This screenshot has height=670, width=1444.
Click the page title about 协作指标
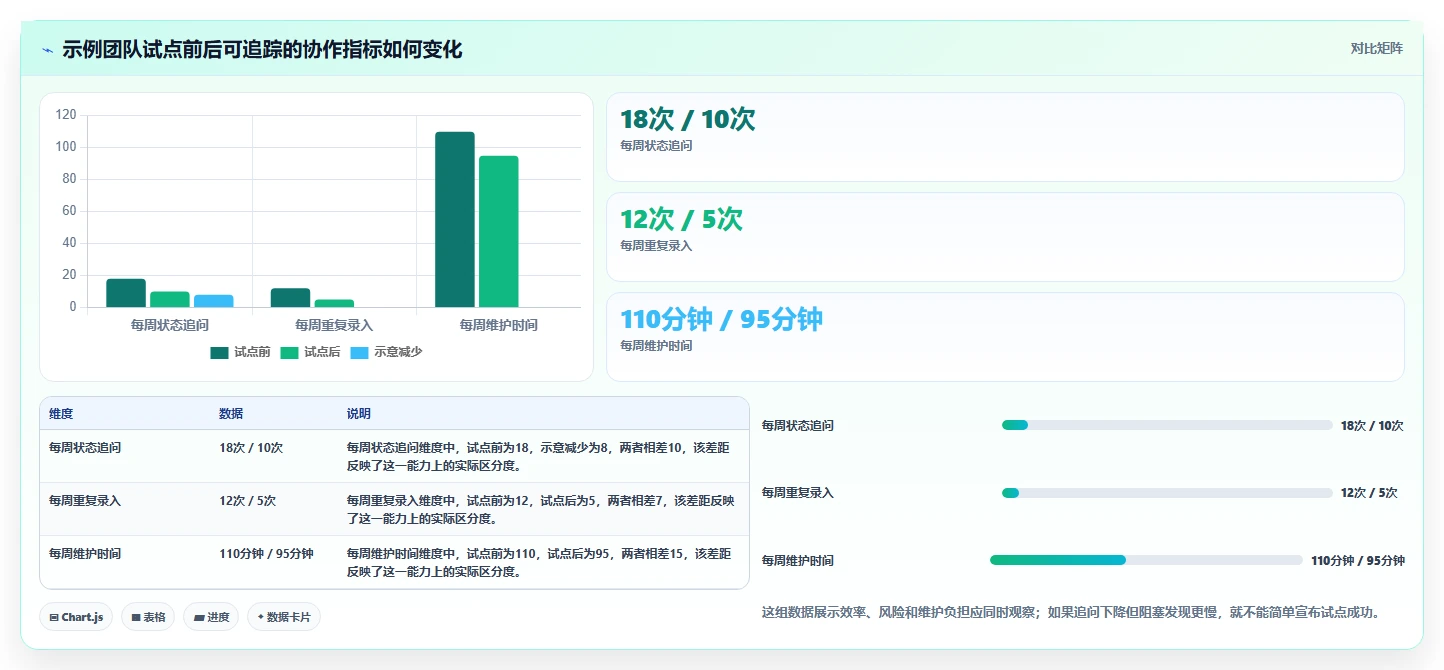(262, 50)
